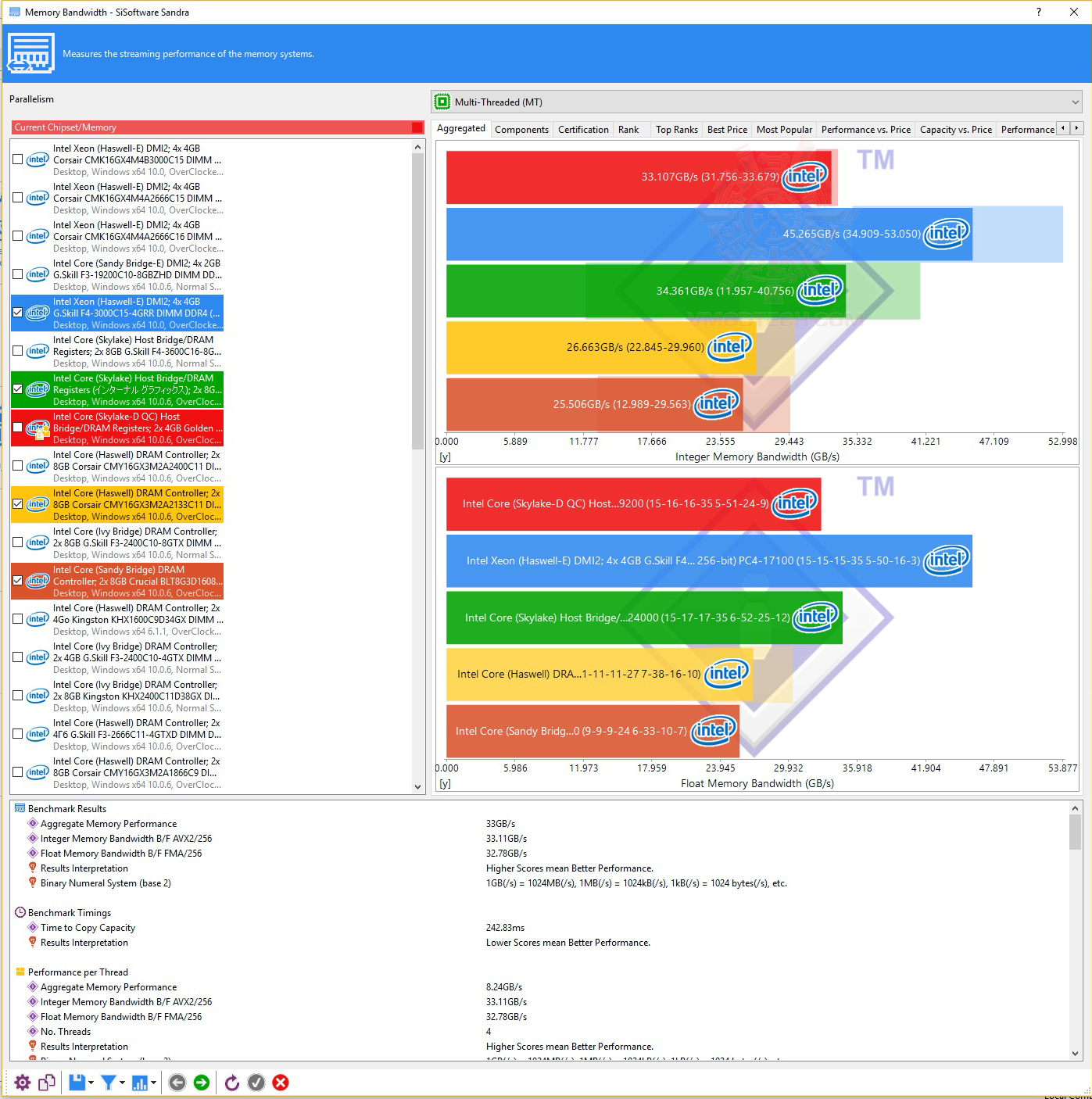This screenshot has width=1092, height=1099.
Task: Show the Performance vs. Price tab
Action: (866, 130)
